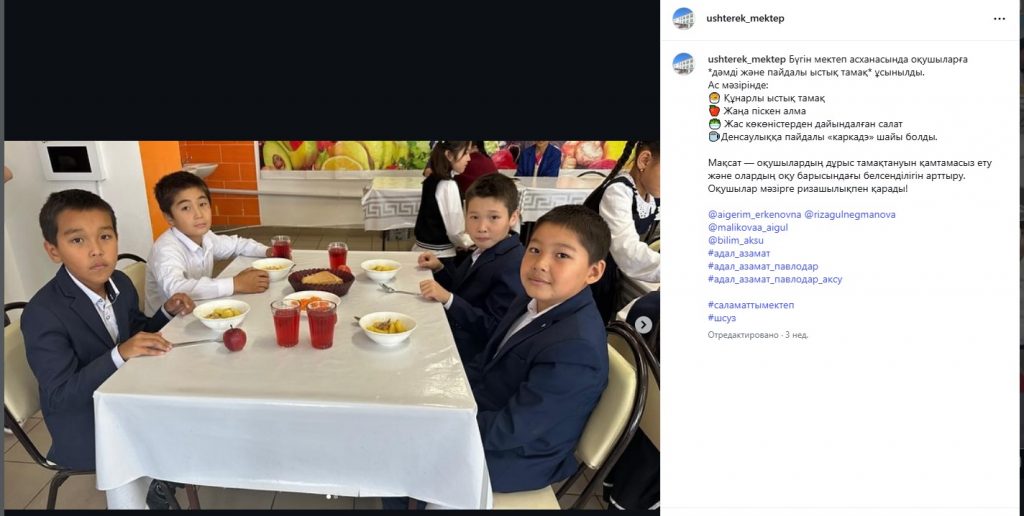1024x516 pixels.
Task: Click the profile avatar beside the caption
Action: click(683, 63)
